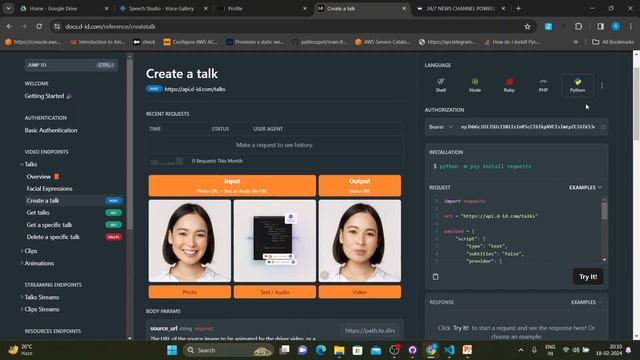Open the Basic Authentication page
The image size is (640, 360).
(51, 130)
